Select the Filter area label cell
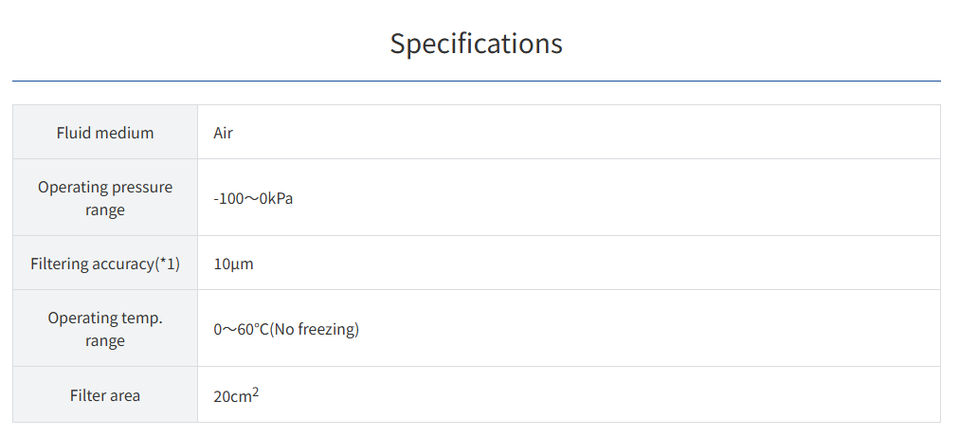 [x=105, y=395]
